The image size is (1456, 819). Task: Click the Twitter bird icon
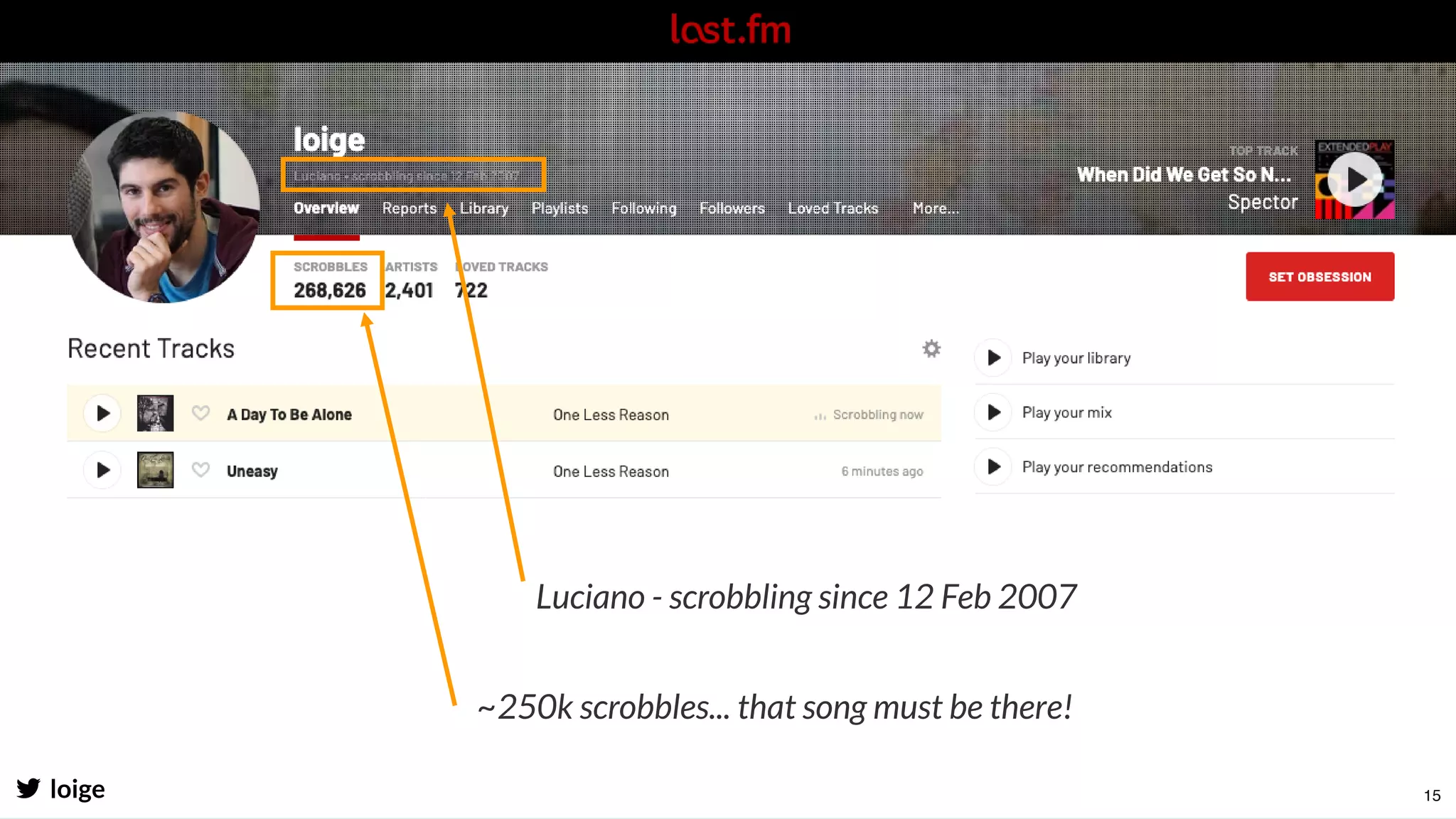click(28, 788)
